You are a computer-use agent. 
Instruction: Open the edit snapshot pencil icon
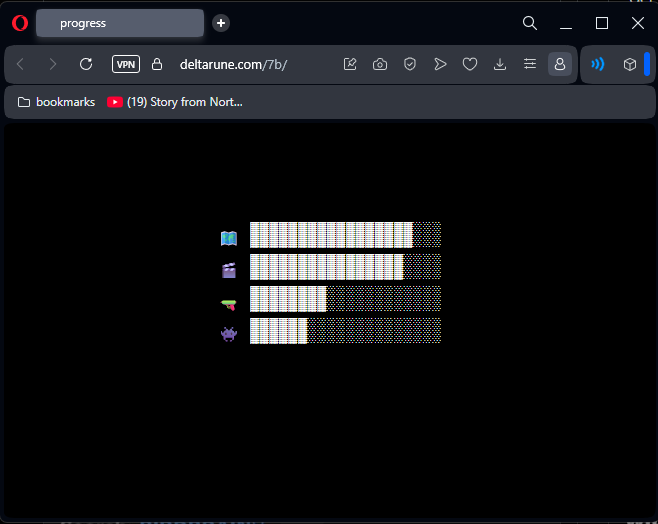tap(350, 64)
